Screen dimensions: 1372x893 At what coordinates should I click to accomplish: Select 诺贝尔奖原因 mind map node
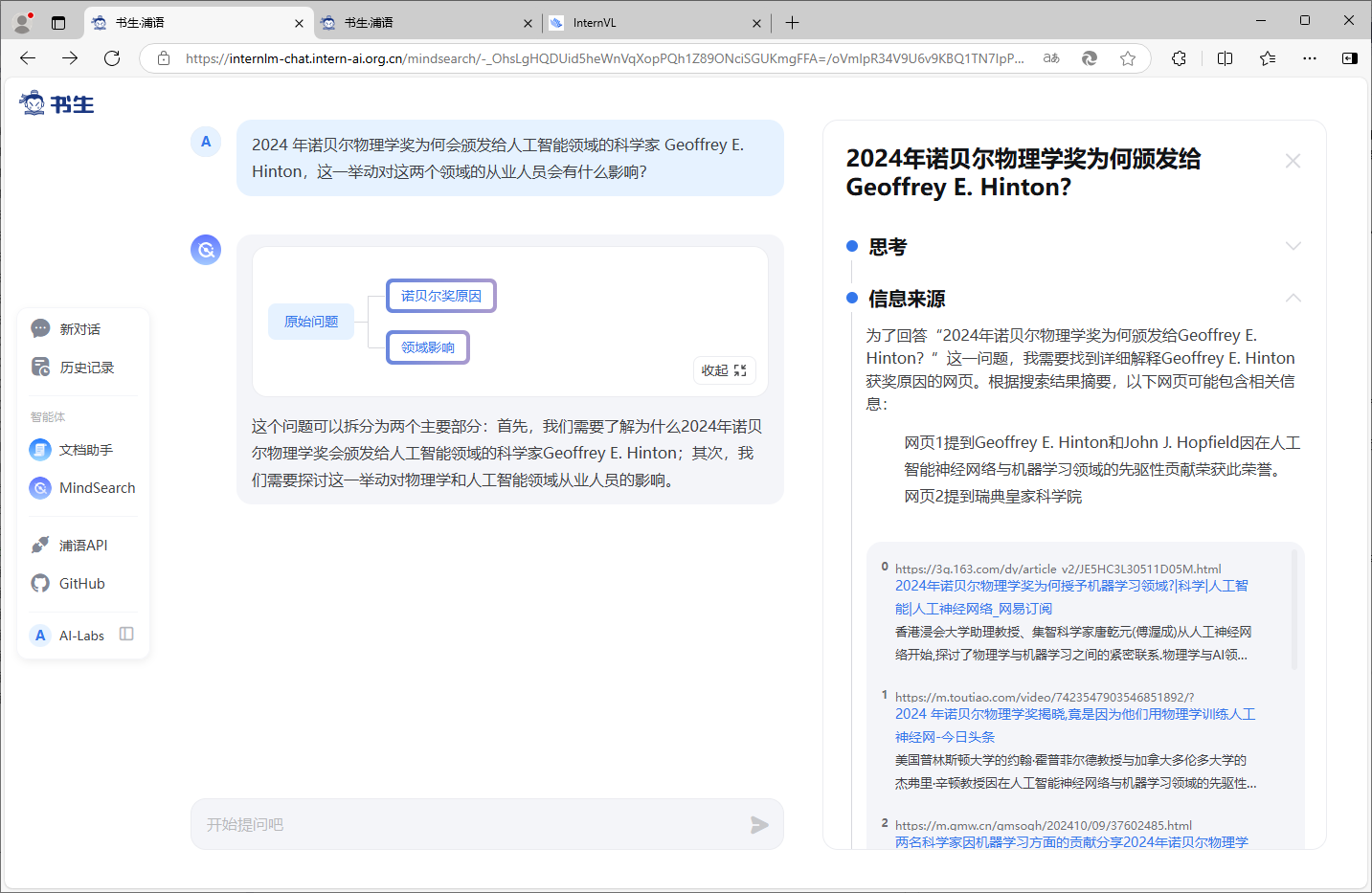coord(441,296)
